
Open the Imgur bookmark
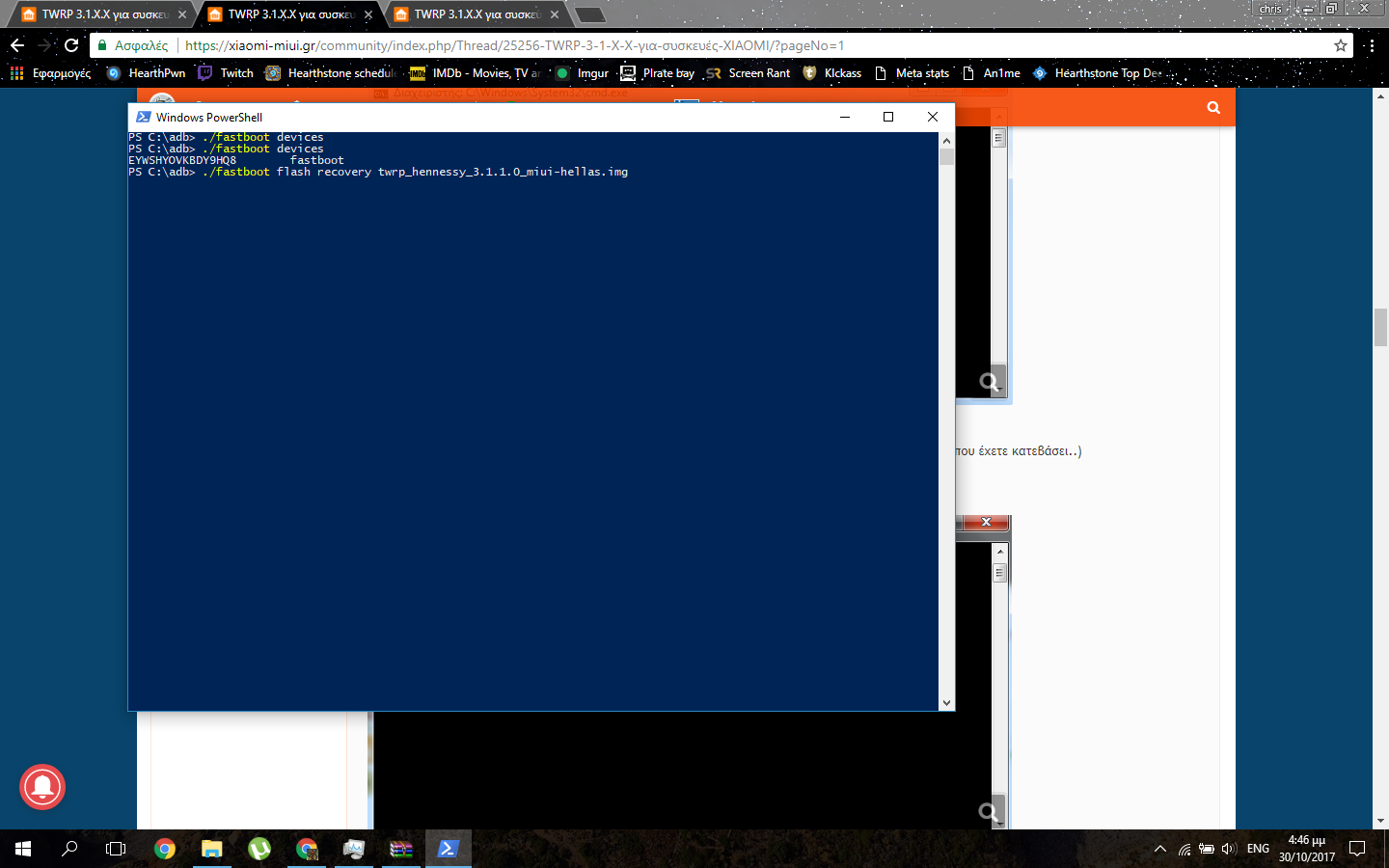(582, 73)
